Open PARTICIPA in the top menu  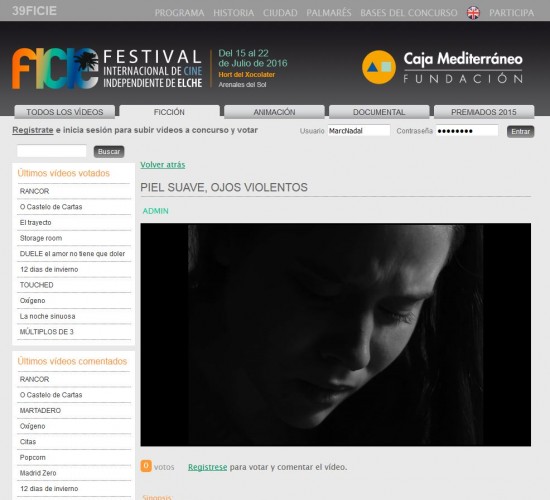point(511,13)
